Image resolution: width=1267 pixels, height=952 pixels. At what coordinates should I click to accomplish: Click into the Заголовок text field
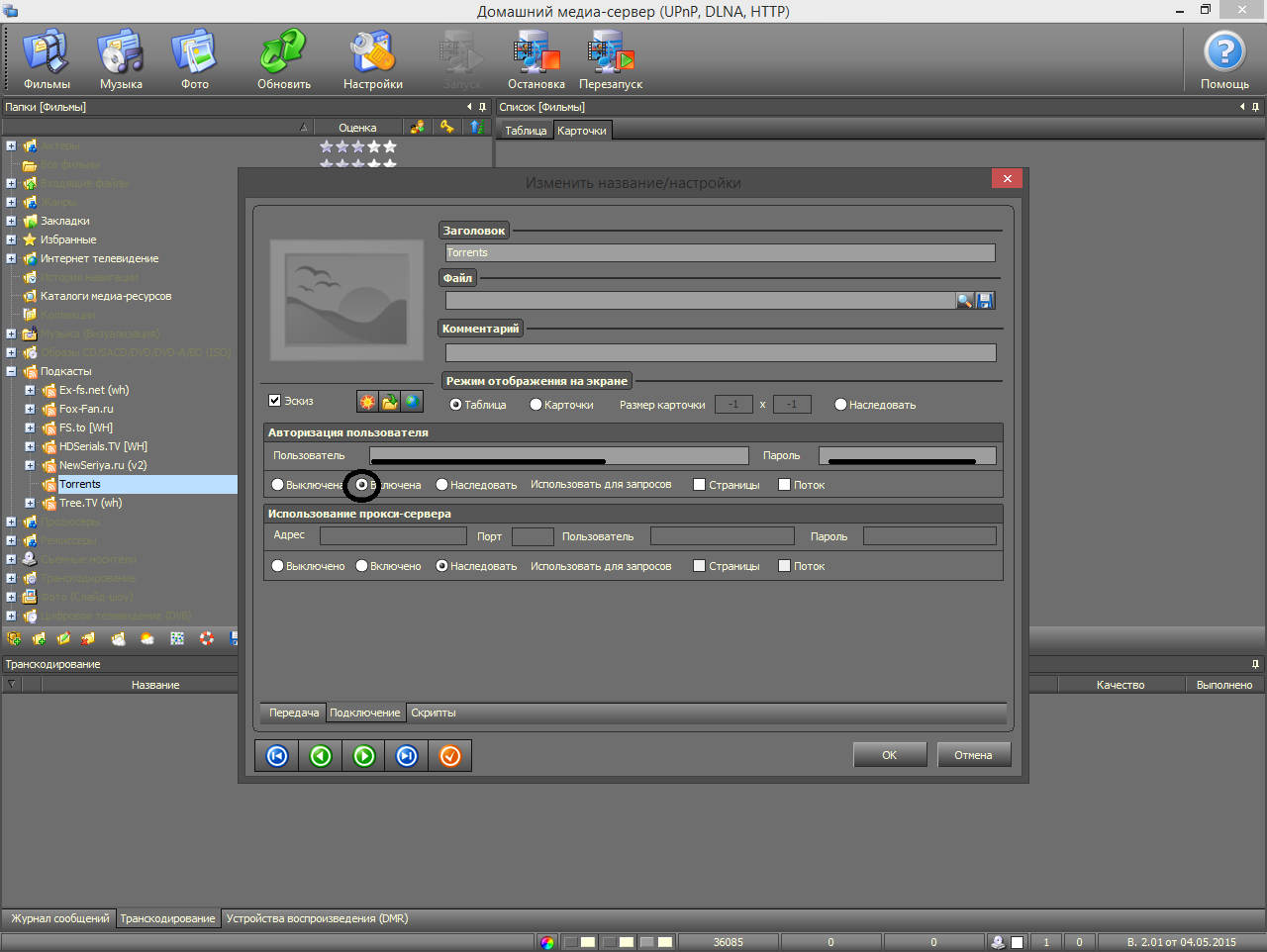point(720,253)
